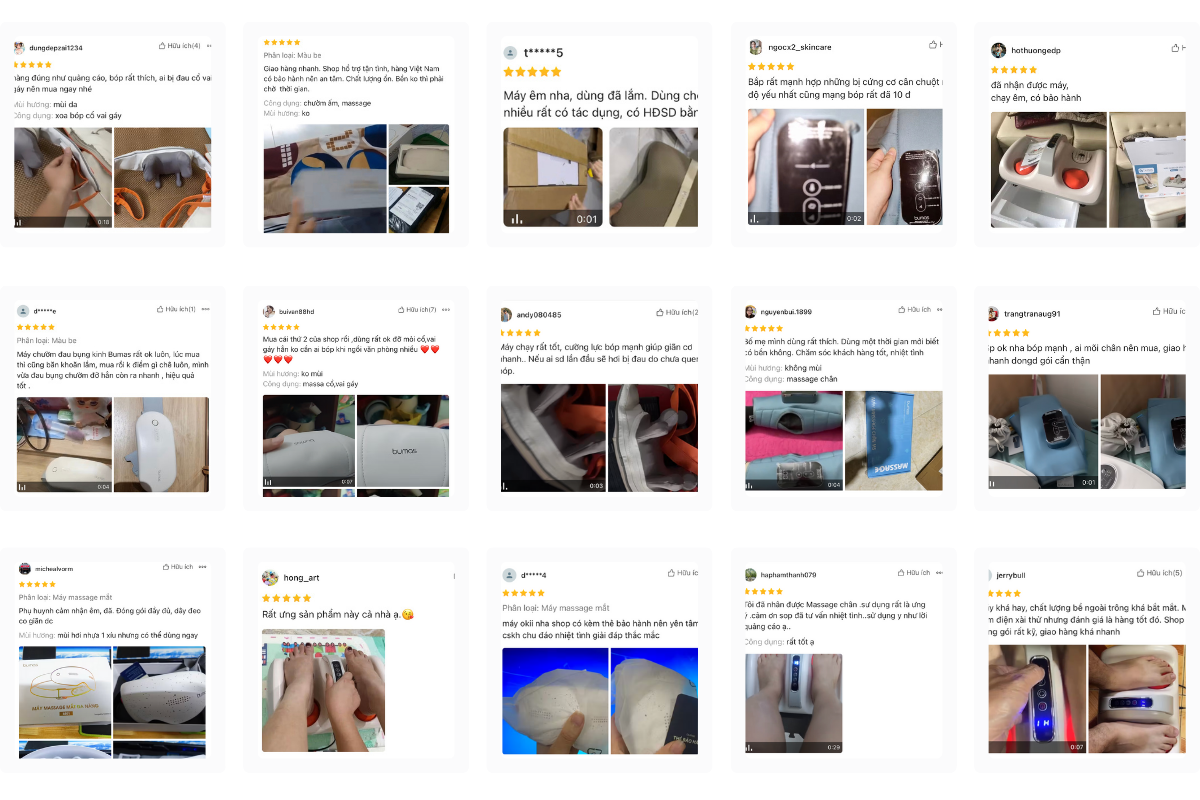Open the three-dots menu on buivan88hd's review
The height and width of the screenshot is (800, 1200).
click(447, 310)
